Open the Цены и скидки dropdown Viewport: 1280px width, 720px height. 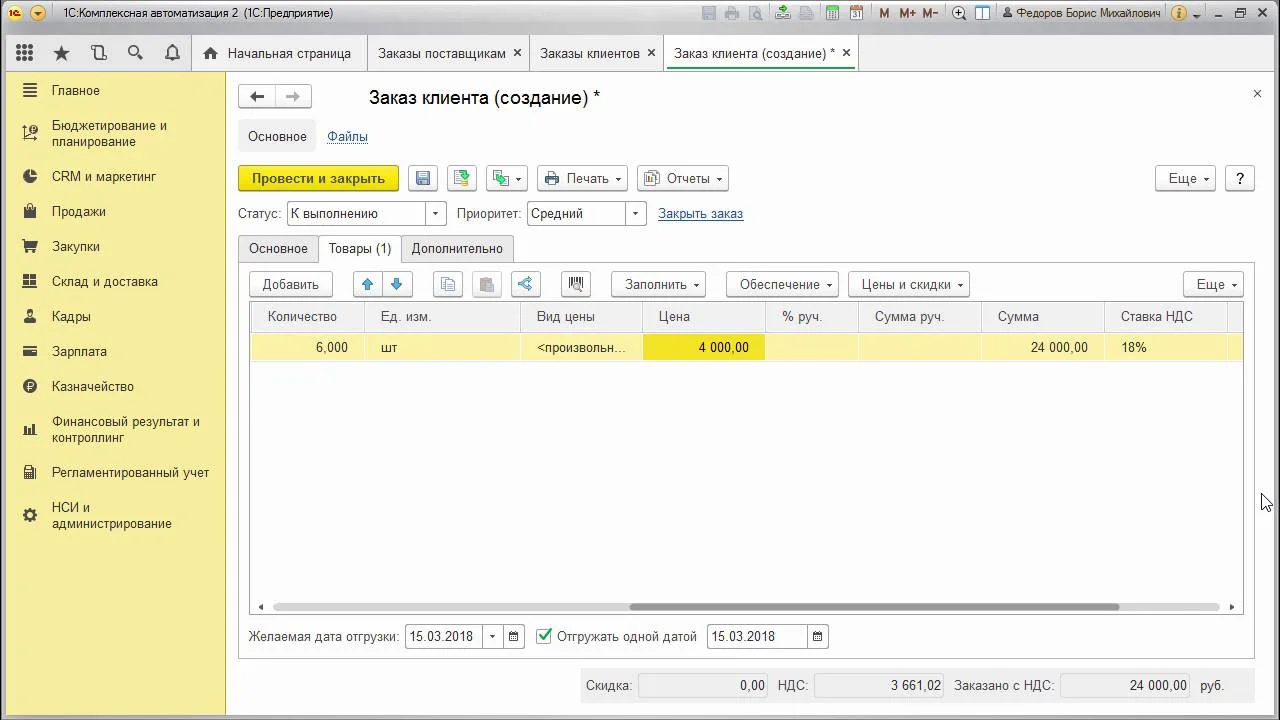tap(908, 284)
